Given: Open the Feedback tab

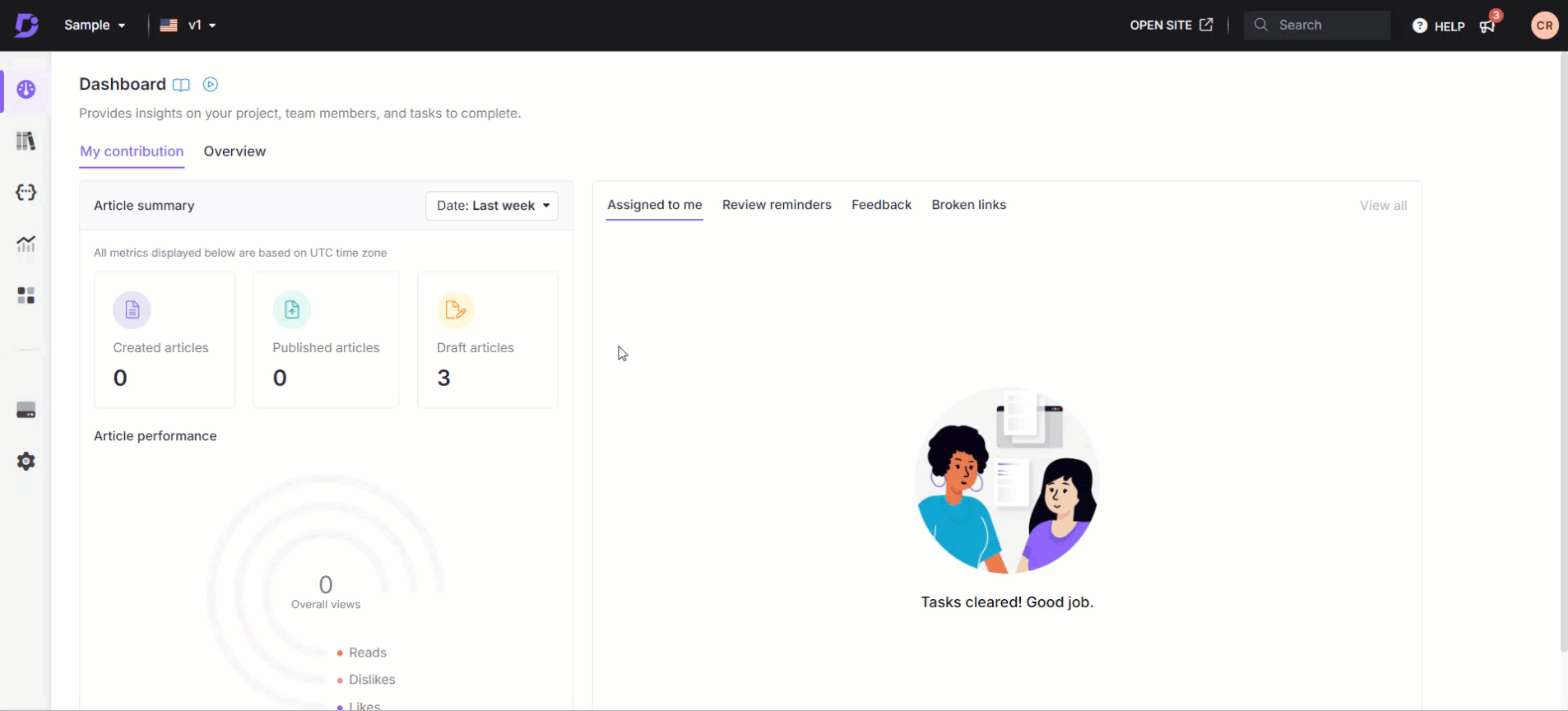Looking at the screenshot, I should click(881, 205).
